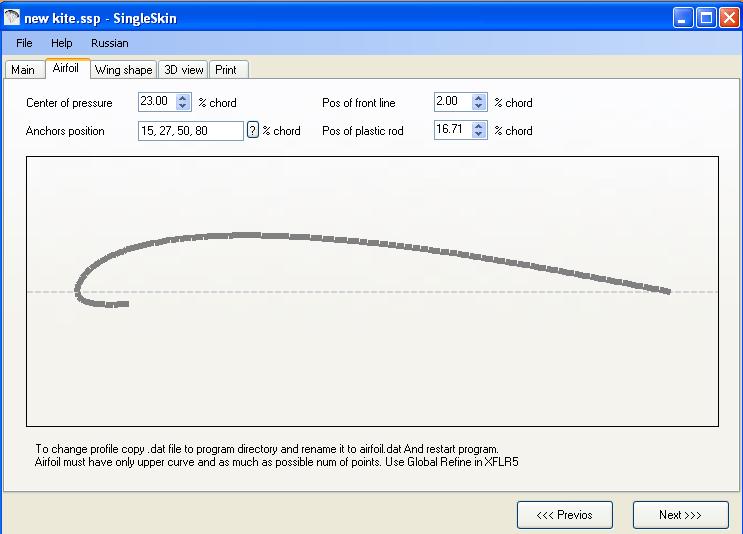Open the Help menu
The height and width of the screenshot is (534, 743).
click(x=62, y=44)
